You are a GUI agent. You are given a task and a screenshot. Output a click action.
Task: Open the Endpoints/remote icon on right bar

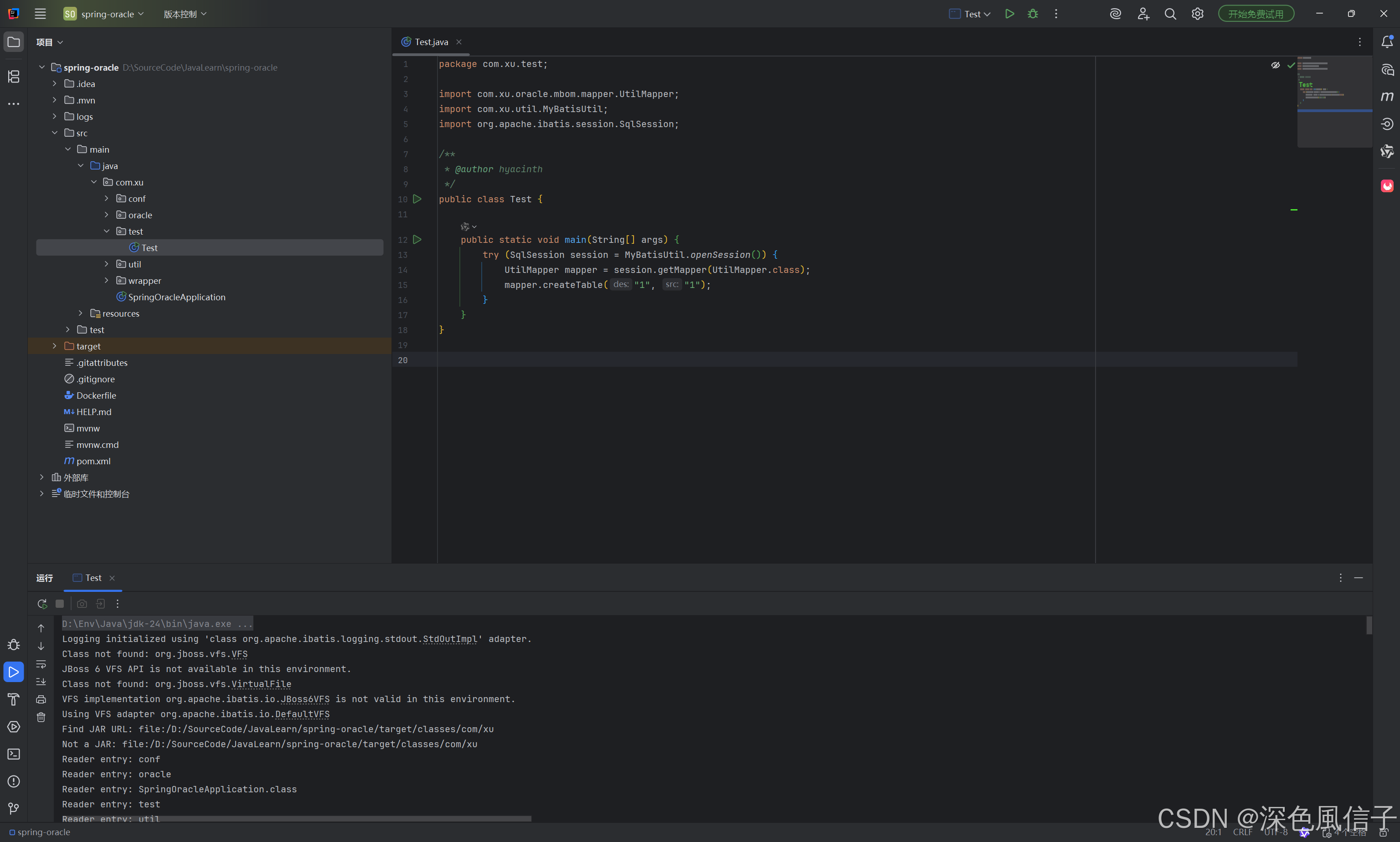tap(1387, 123)
